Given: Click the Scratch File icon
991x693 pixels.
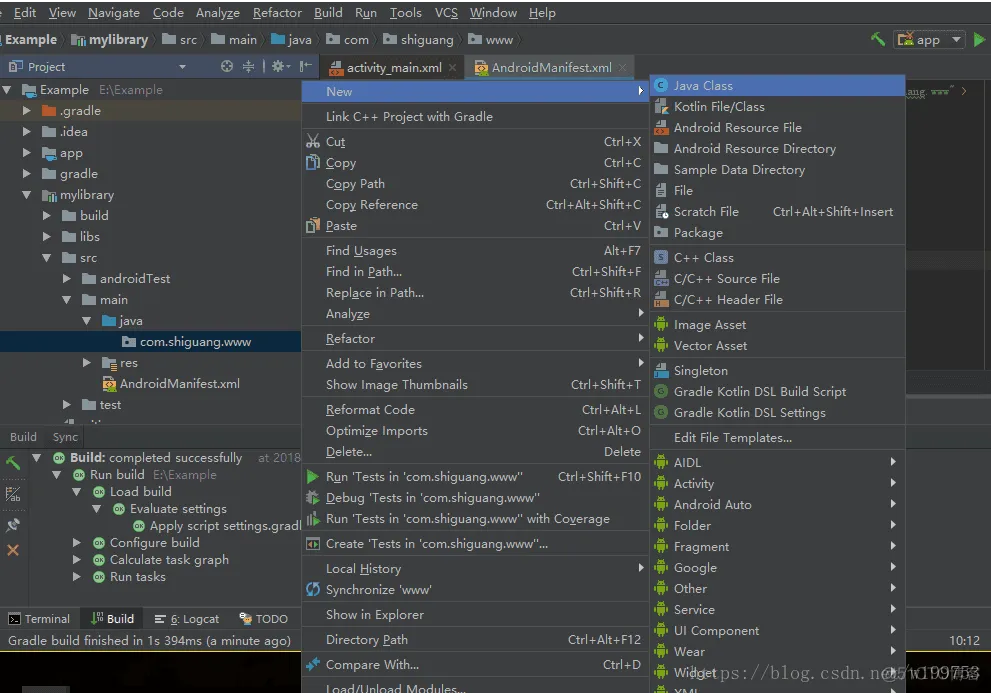Looking at the screenshot, I should [661, 212].
